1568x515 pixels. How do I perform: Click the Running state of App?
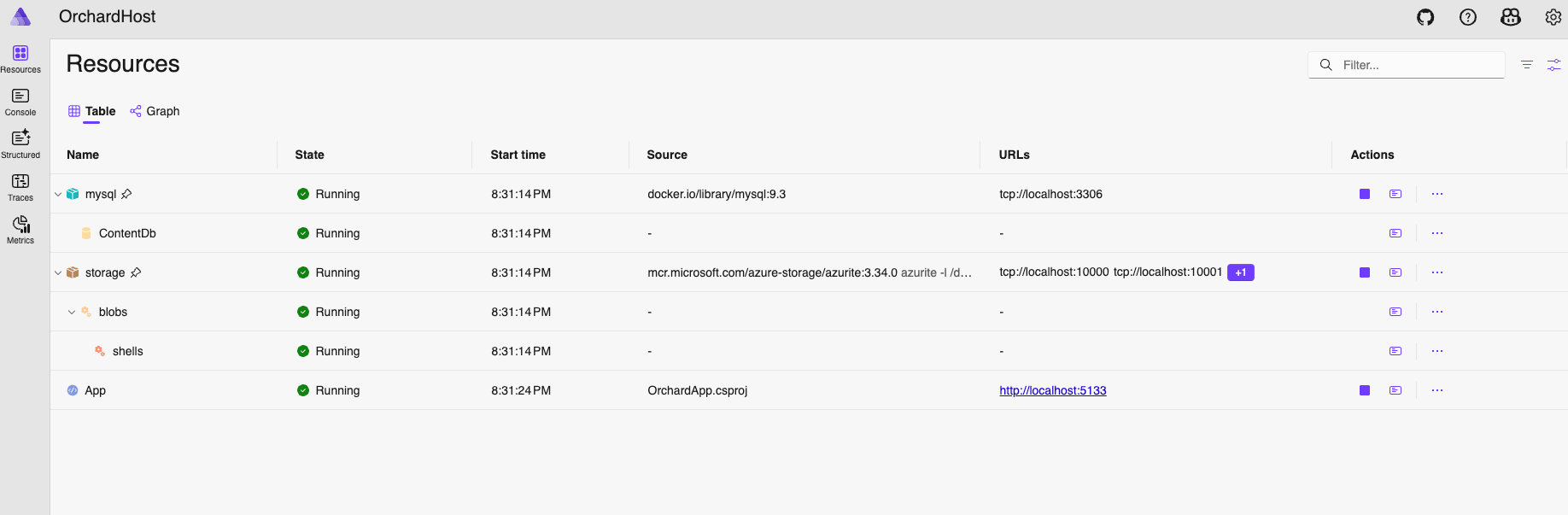pos(329,390)
